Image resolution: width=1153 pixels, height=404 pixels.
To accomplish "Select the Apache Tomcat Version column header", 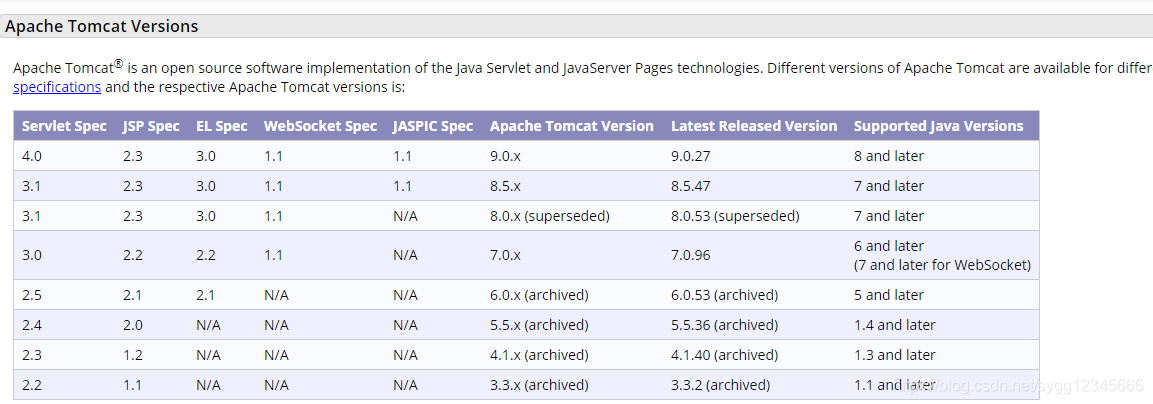I will tap(571, 126).
